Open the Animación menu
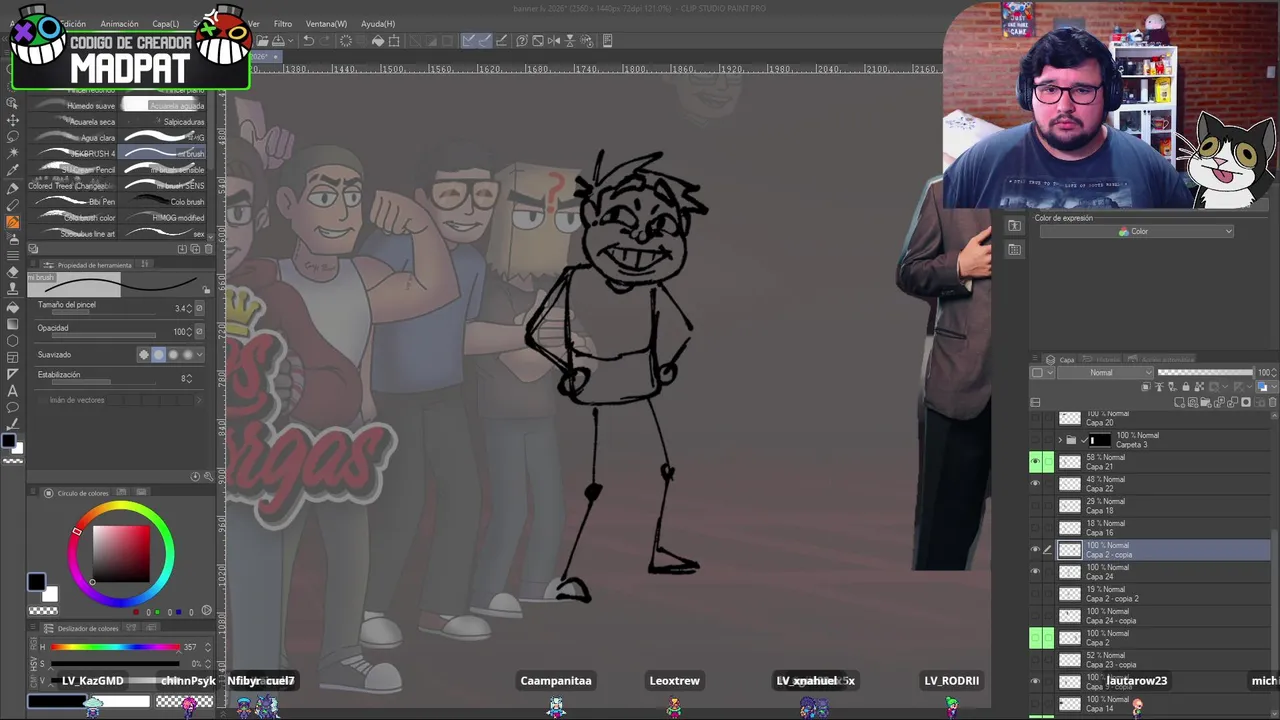 (x=119, y=24)
